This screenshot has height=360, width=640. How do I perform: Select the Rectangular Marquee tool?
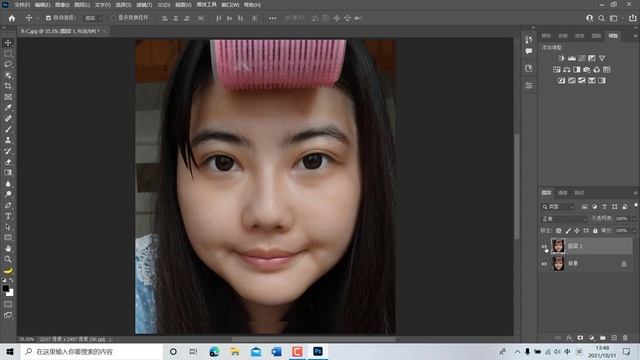[8, 54]
